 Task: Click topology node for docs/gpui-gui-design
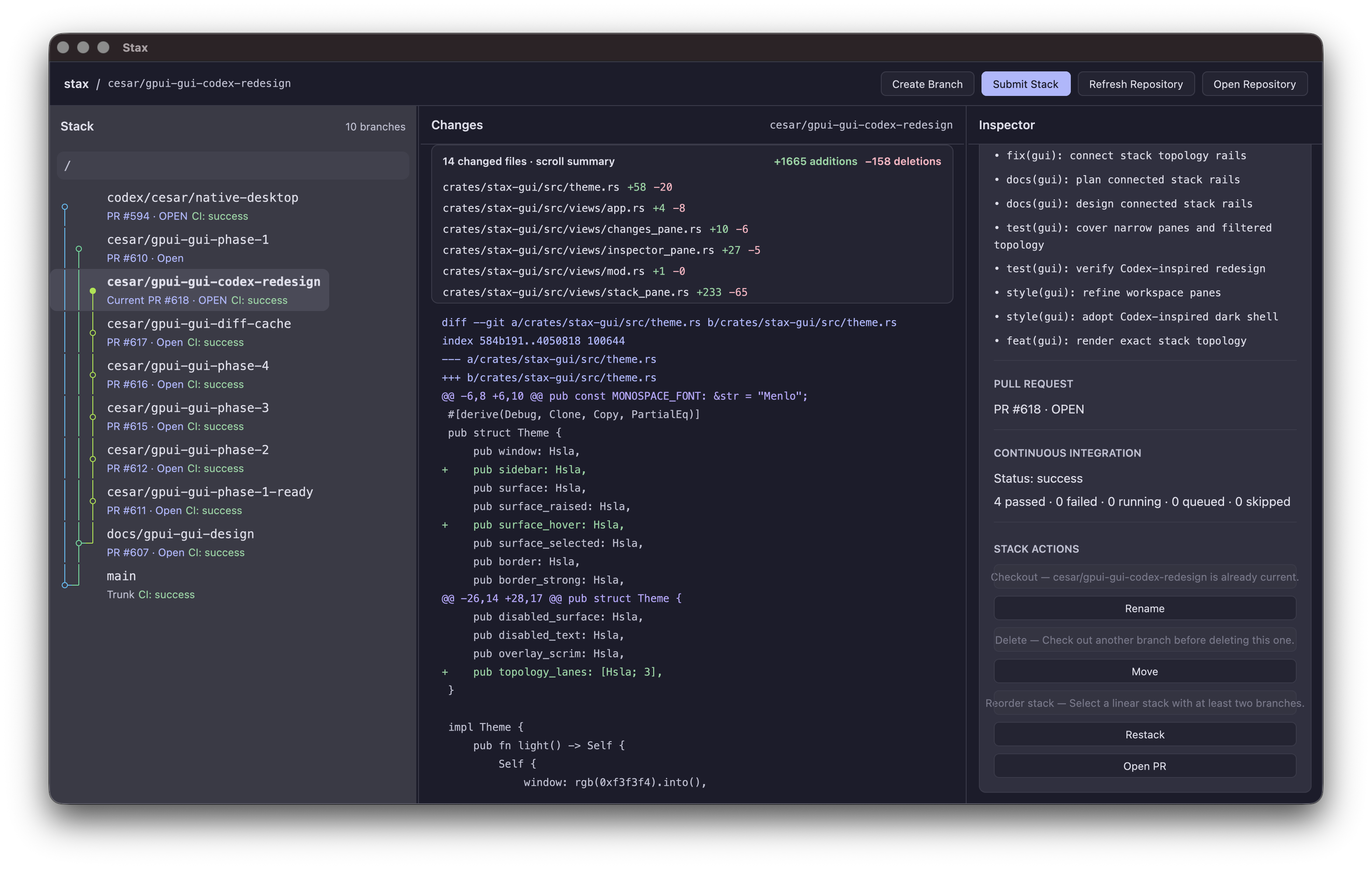tap(79, 543)
